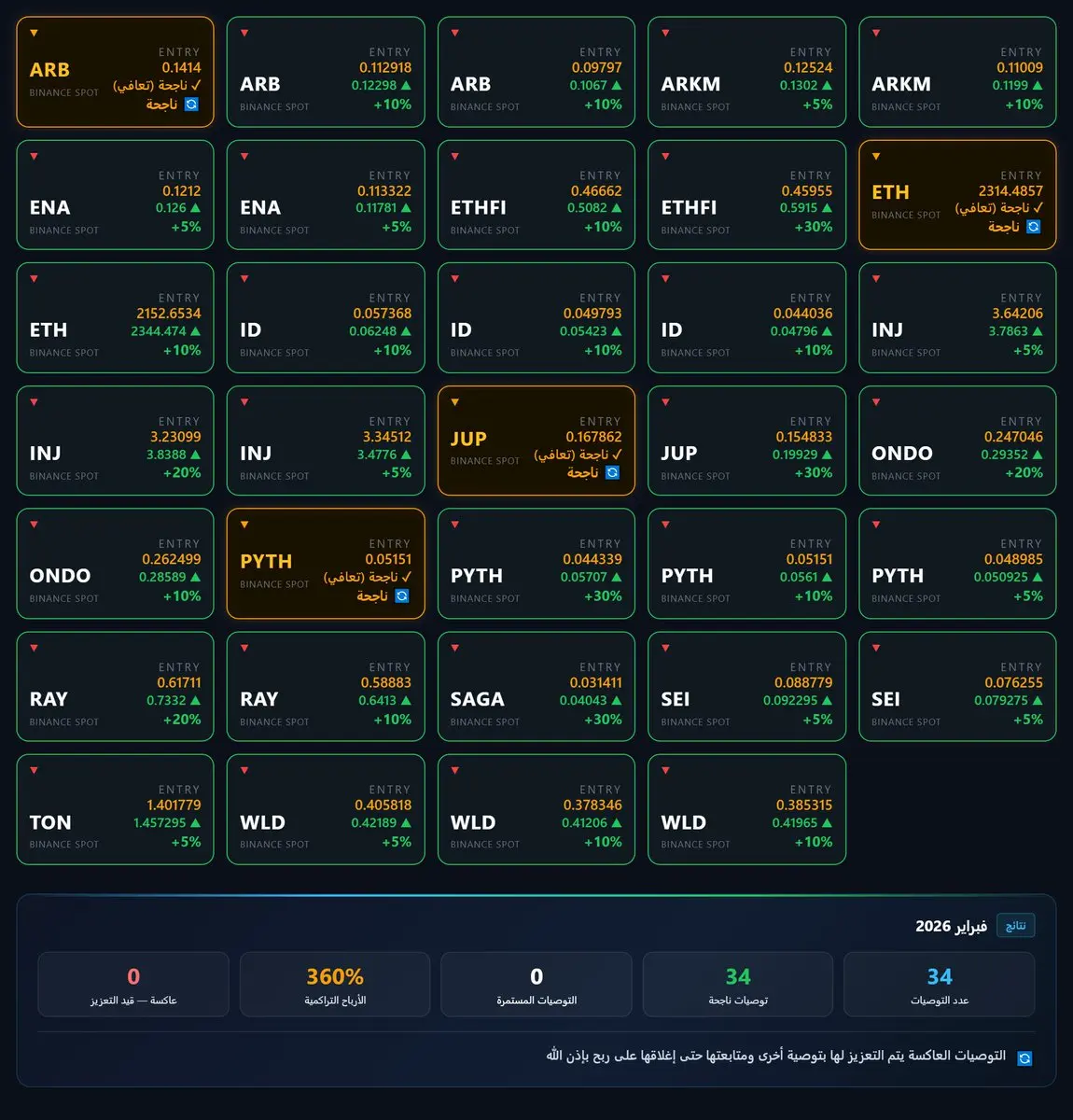Click the up arrow next to 0.05707
The width and height of the screenshot is (1073, 1120).
click(x=616, y=577)
